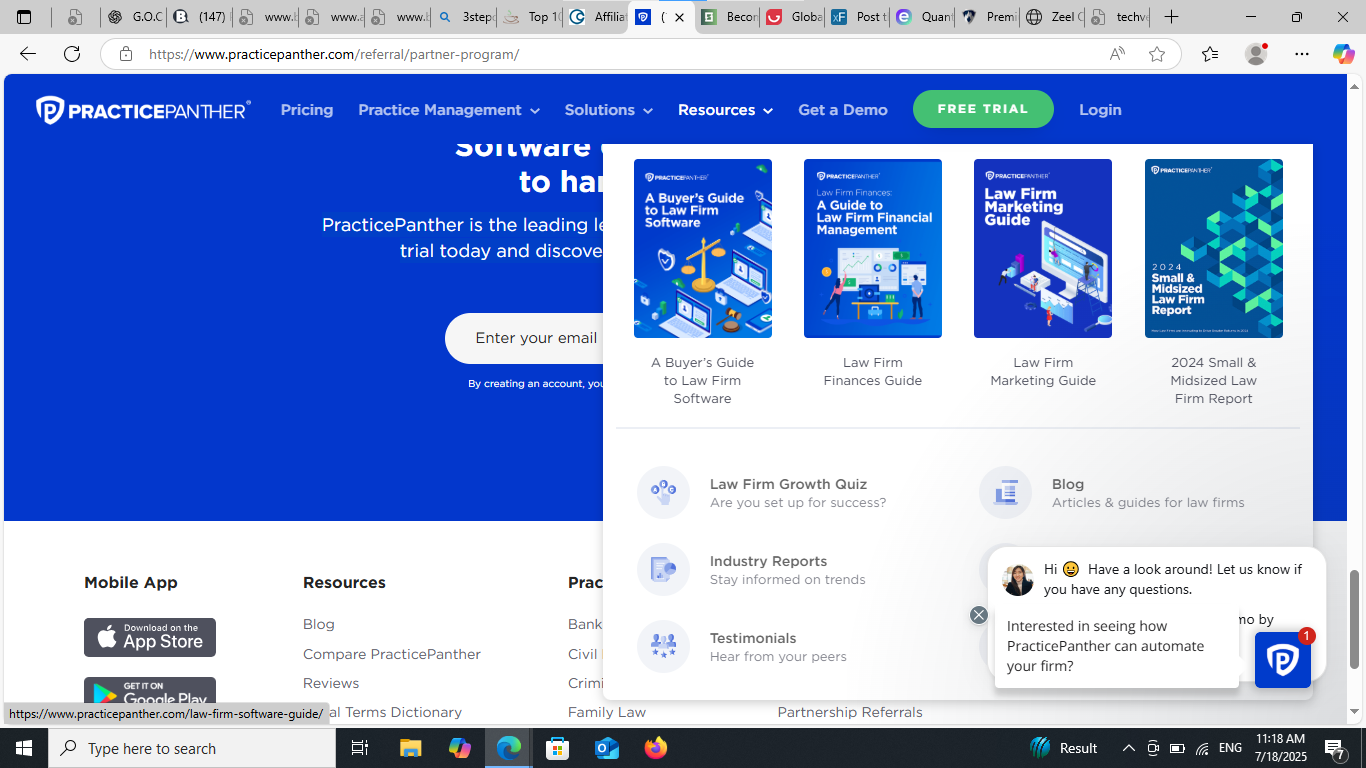The image size is (1366, 768).
Task: Add this page to favorites star
Action: coord(1157,54)
